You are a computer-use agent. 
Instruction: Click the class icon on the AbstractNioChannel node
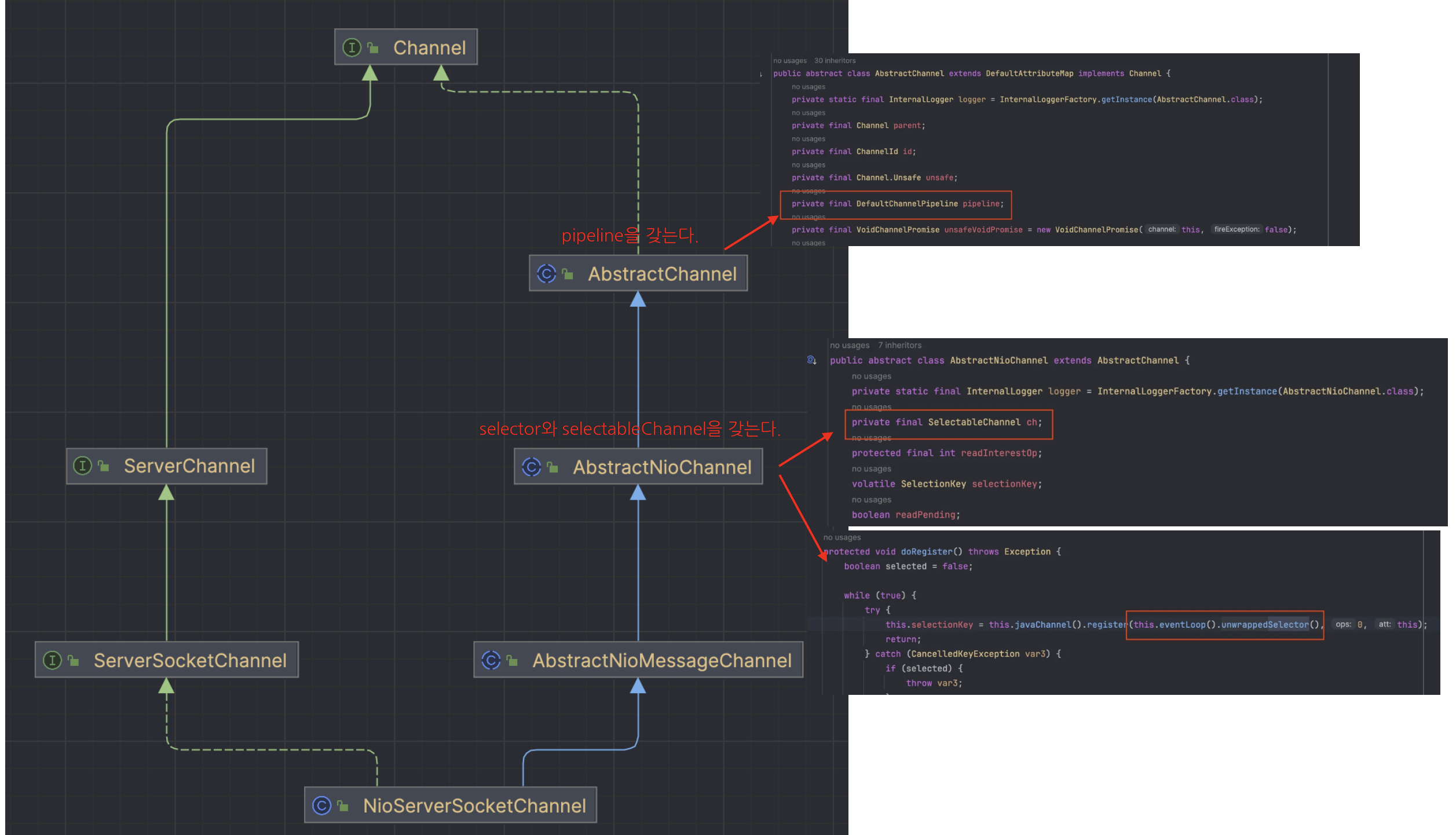(x=531, y=467)
